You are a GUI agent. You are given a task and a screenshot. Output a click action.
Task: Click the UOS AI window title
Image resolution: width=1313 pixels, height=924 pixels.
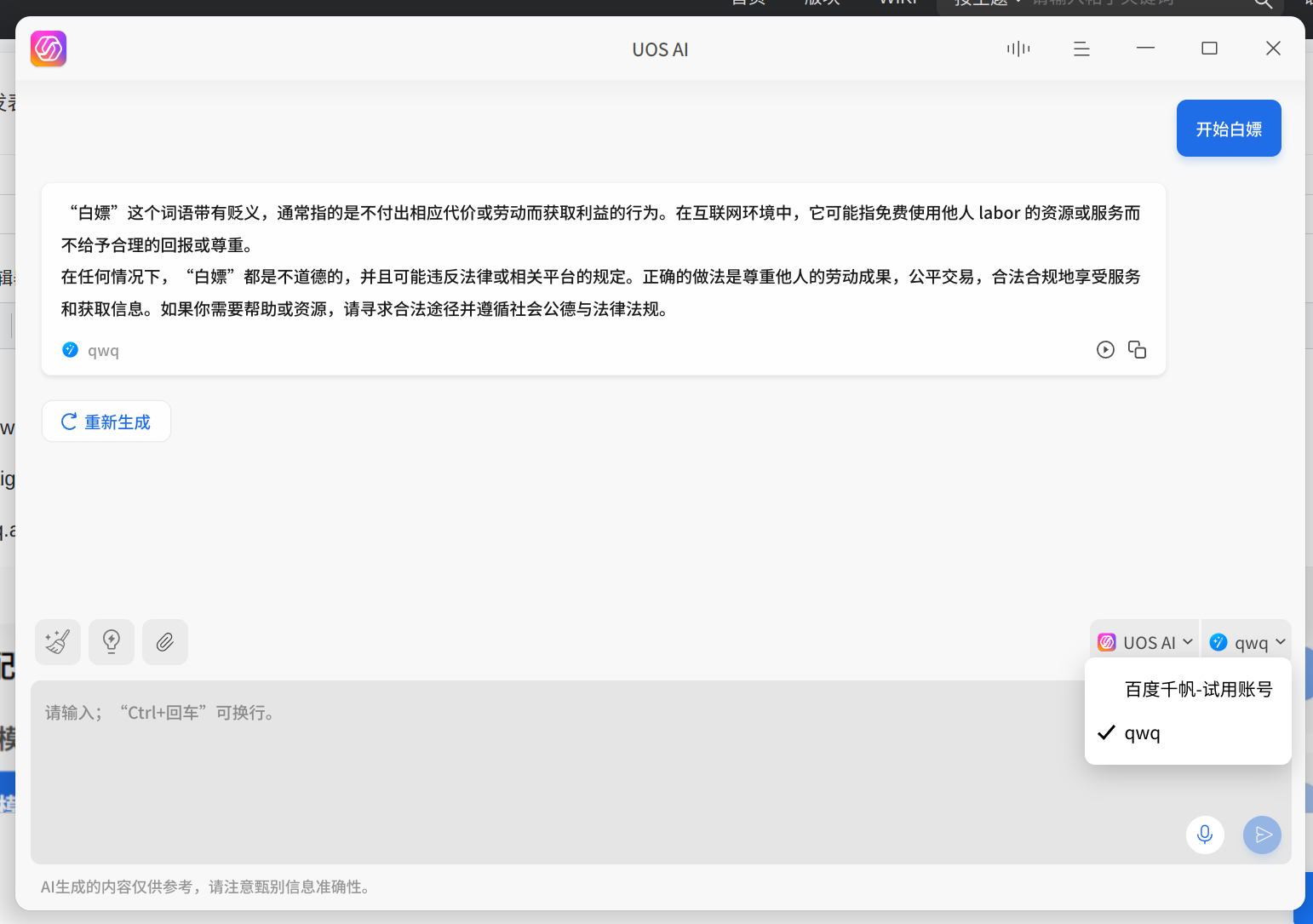click(660, 49)
